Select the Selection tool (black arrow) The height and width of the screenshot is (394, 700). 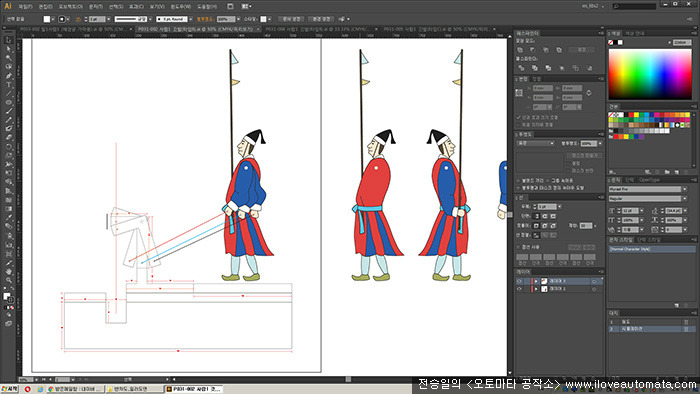coord(8,40)
